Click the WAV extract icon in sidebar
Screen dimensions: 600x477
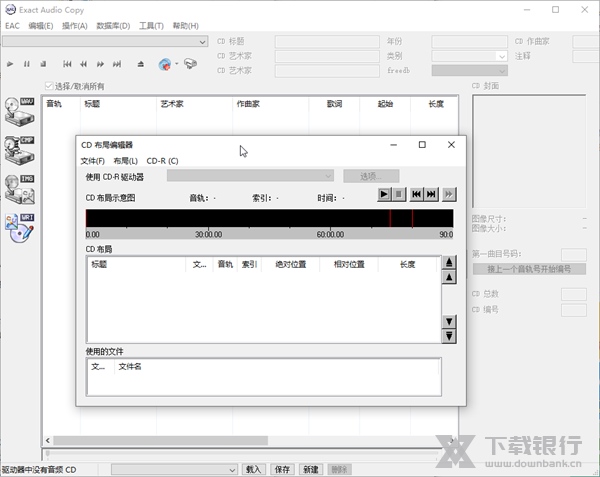19,107
